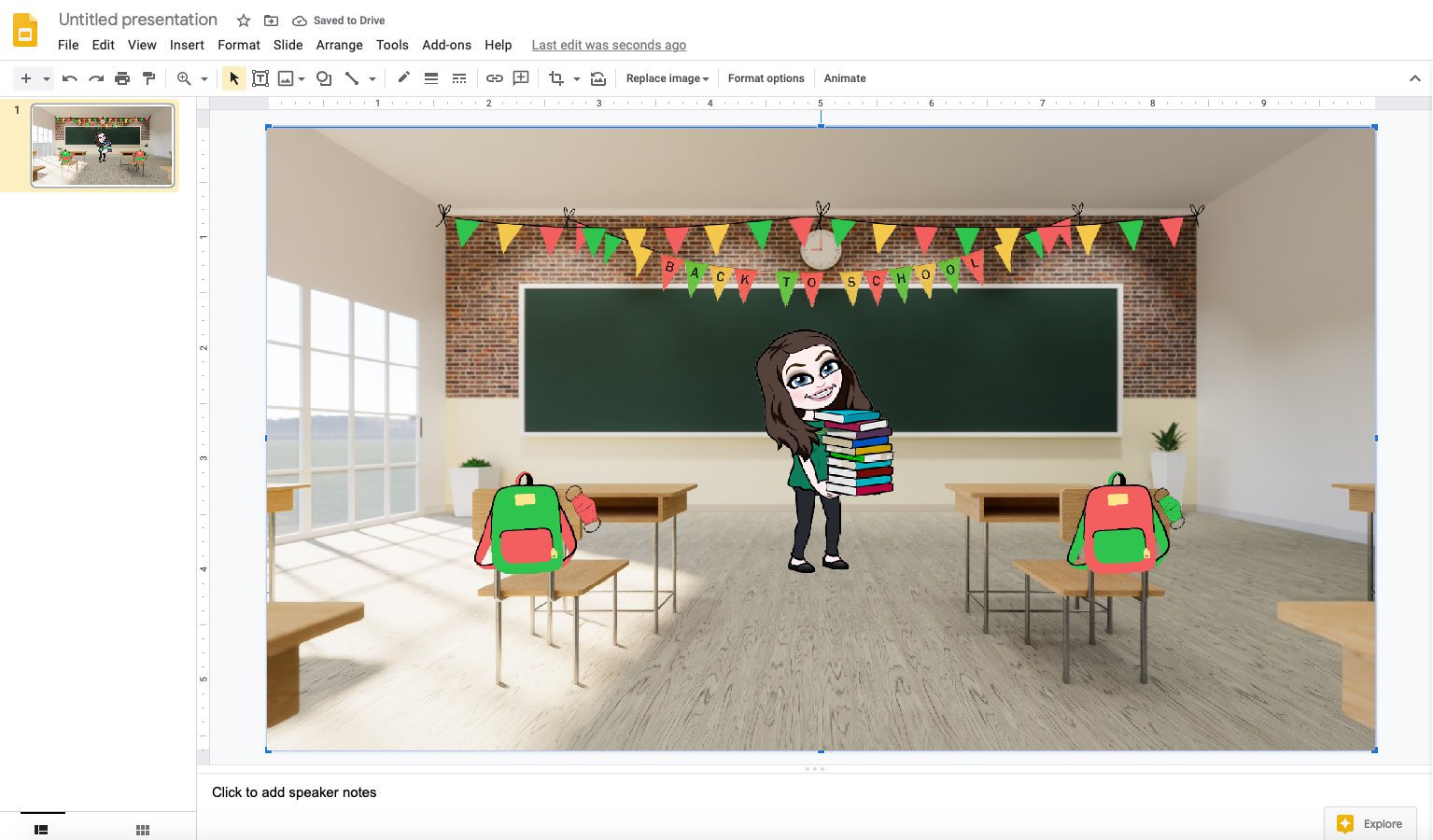
Task: Select the Text box tool
Action: coord(260,78)
